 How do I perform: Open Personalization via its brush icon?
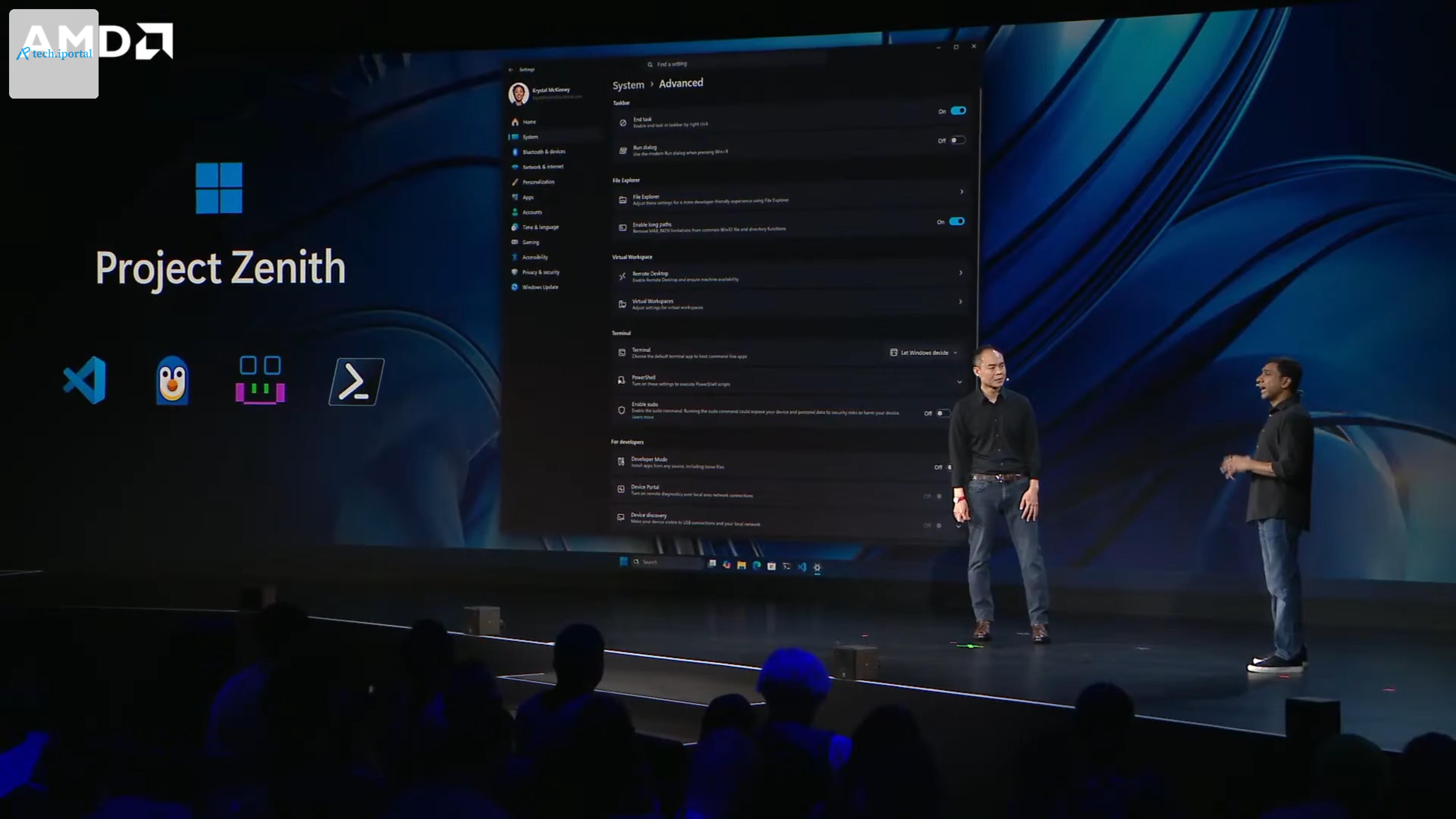tap(515, 182)
